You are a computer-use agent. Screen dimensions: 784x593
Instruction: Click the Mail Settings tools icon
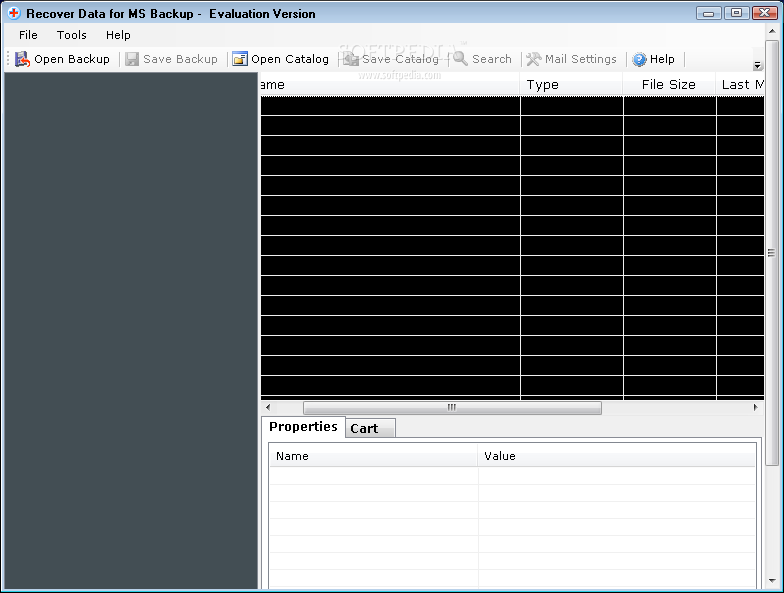pyautogui.click(x=534, y=59)
